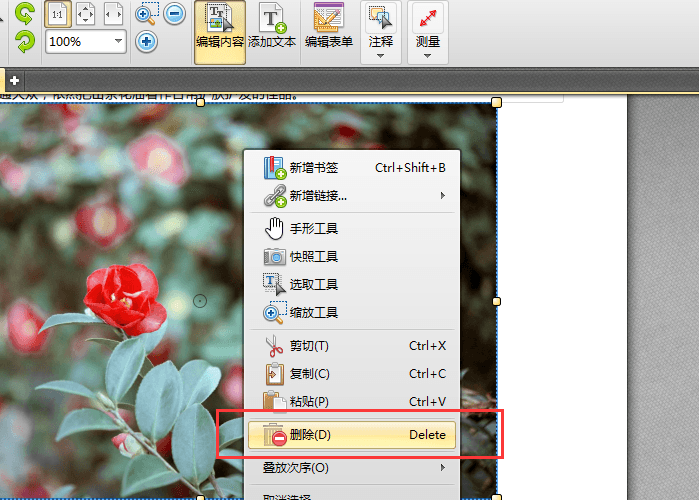Expand the 叠放次序 submenu arrow
Image resolution: width=699 pixels, height=500 pixels.
tap(443, 467)
